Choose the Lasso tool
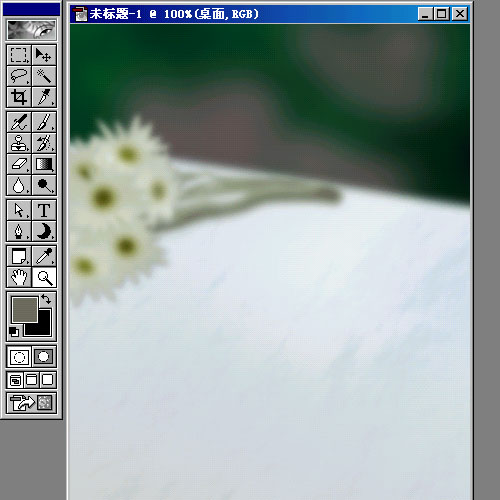The height and width of the screenshot is (500, 500). 19,75
